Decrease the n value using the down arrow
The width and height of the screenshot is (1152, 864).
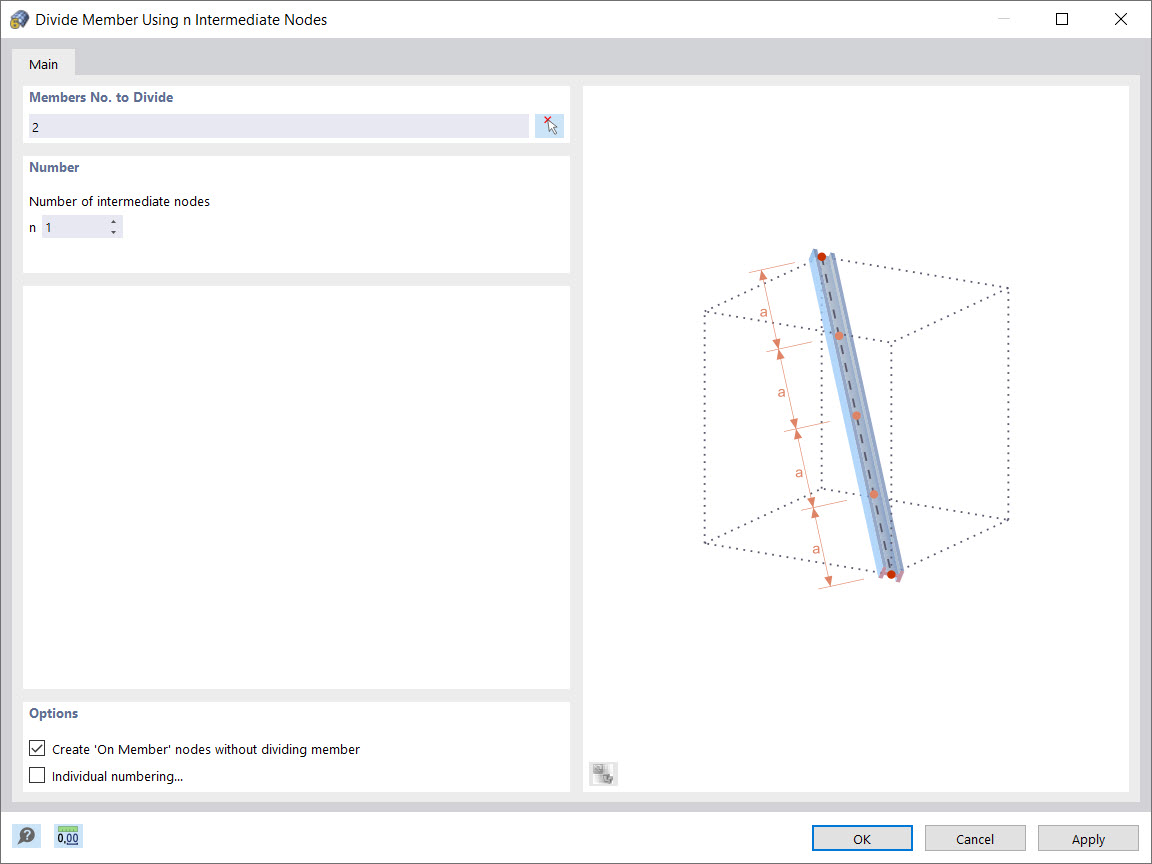[115, 231]
